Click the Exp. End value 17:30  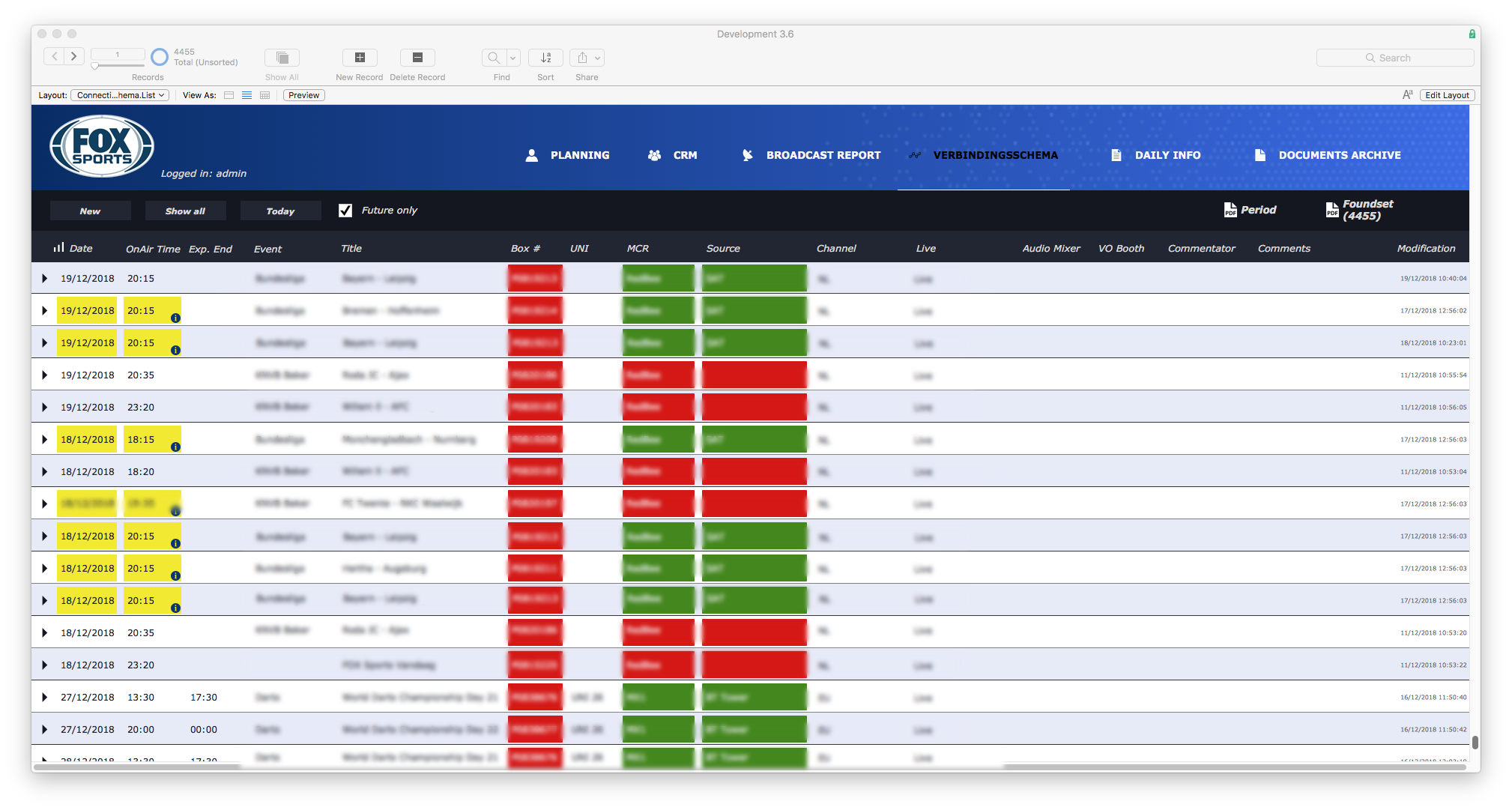204,697
